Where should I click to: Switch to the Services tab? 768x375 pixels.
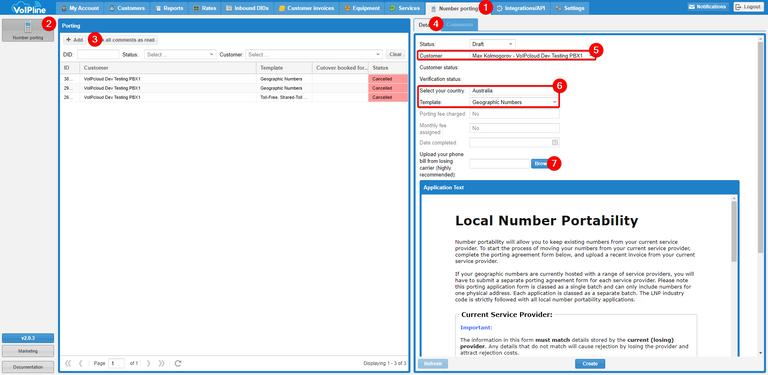pyautogui.click(x=405, y=8)
